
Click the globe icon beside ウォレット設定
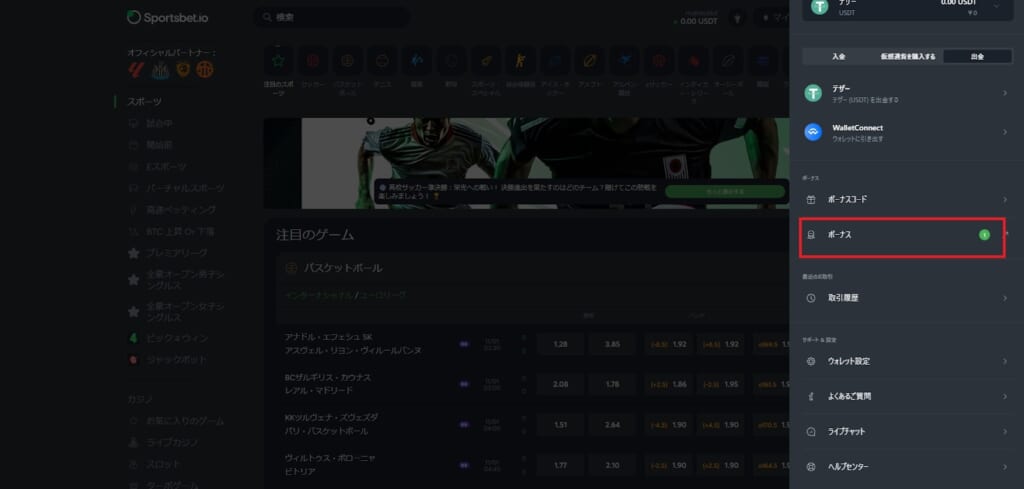click(811, 362)
